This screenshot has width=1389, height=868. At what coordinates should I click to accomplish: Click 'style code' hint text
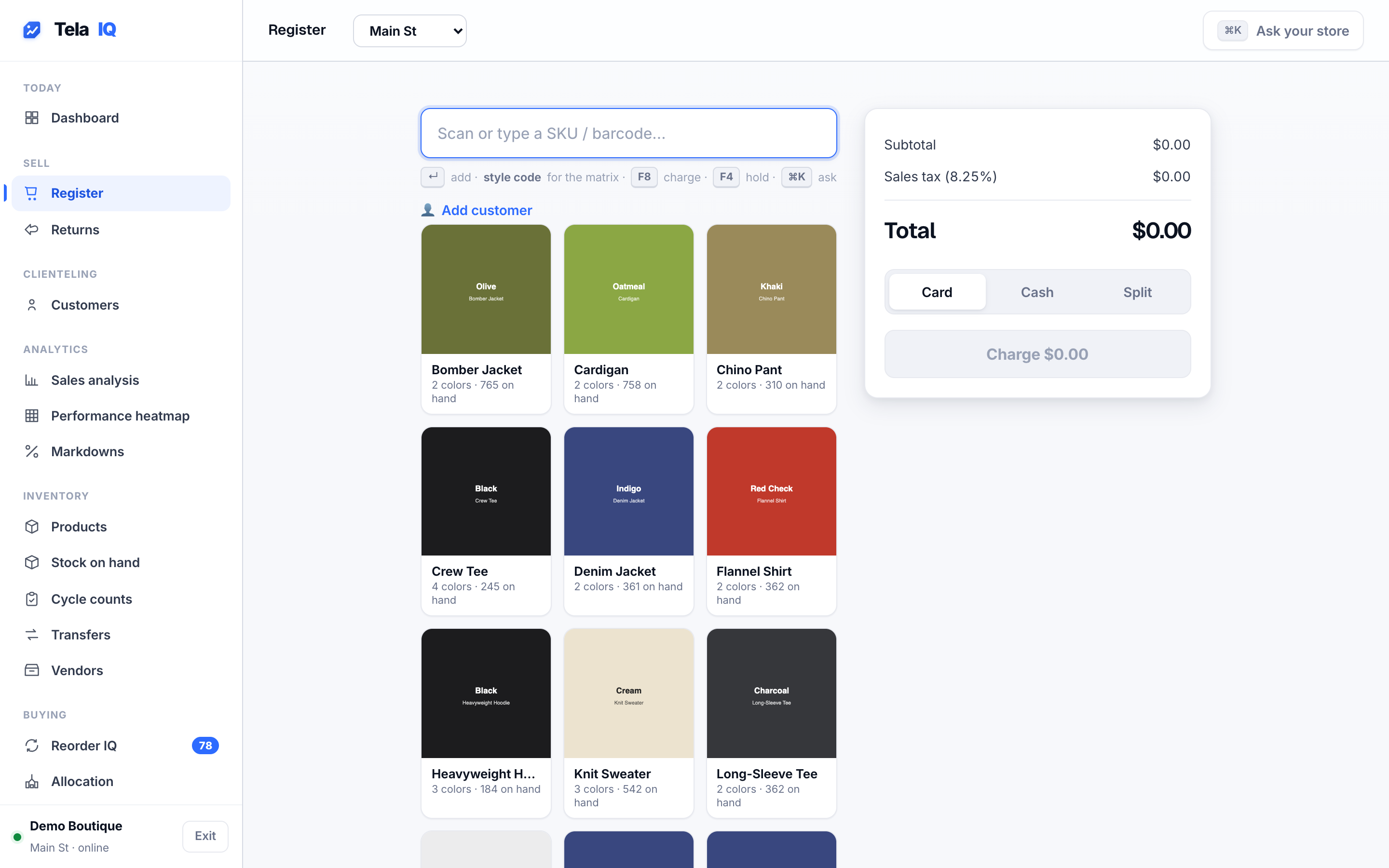click(x=512, y=177)
